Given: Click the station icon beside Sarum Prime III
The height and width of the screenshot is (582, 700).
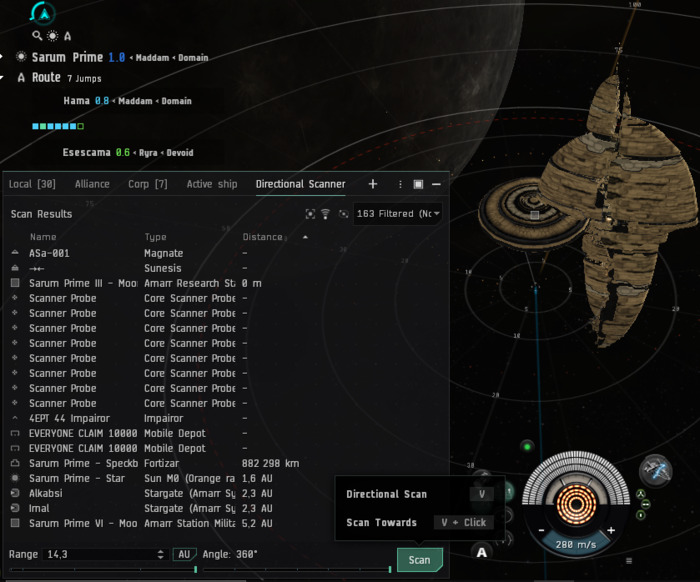Looking at the screenshot, I should tap(15, 283).
